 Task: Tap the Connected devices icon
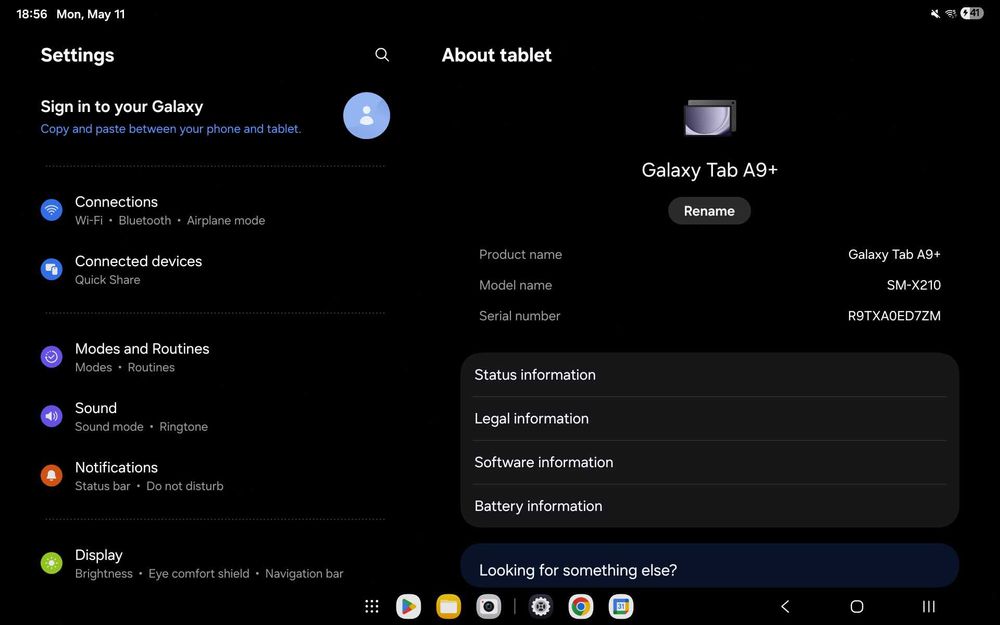tap(52, 269)
